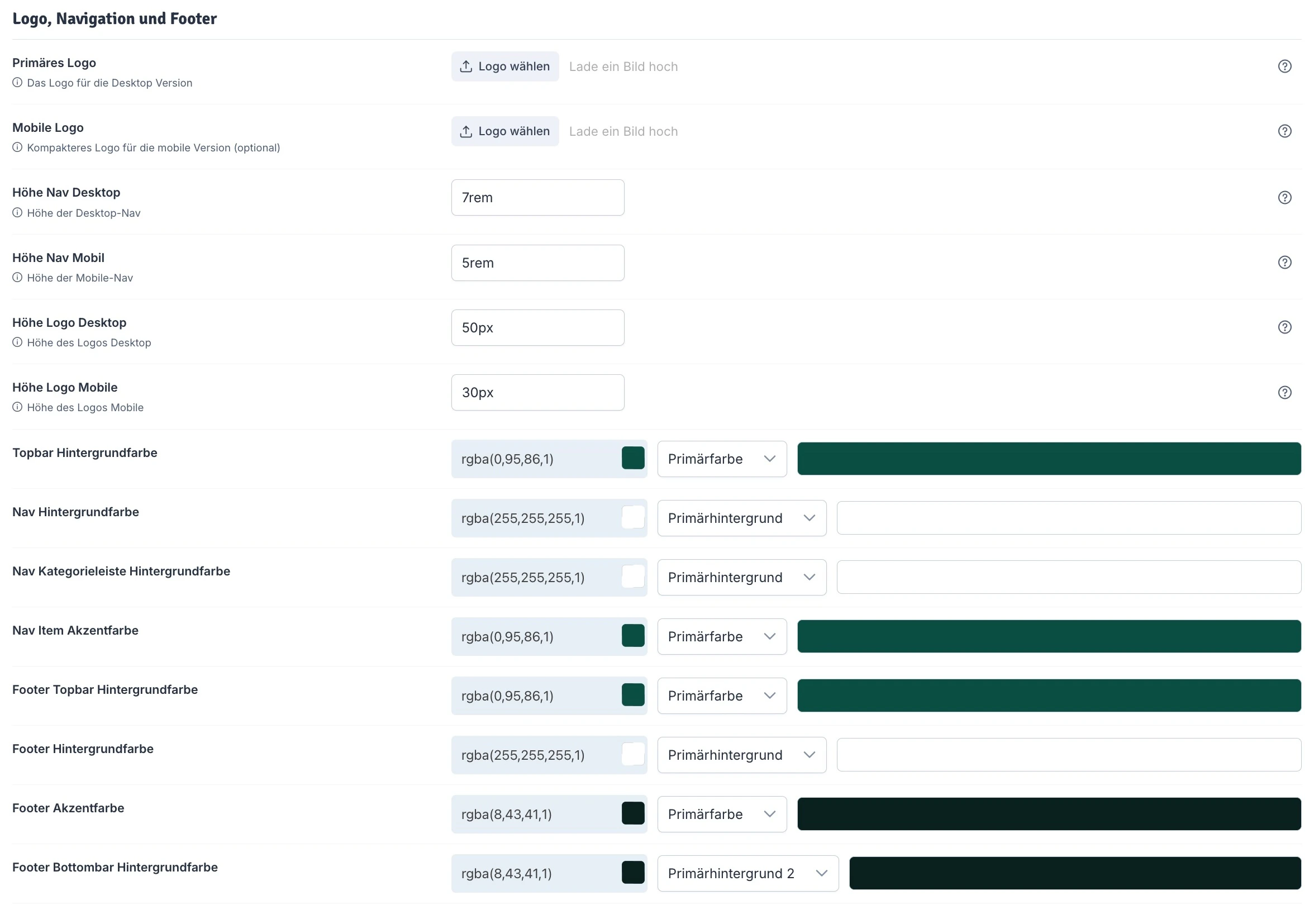Click help icon for Primäres Logo
Screen dimensions: 1314x924
click(1284, 66)
